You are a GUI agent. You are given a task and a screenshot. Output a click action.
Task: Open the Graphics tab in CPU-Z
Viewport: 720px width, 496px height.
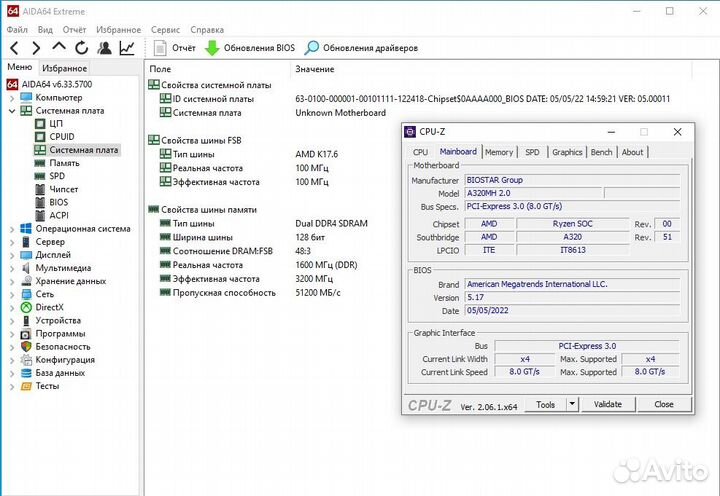coord(567,152)
